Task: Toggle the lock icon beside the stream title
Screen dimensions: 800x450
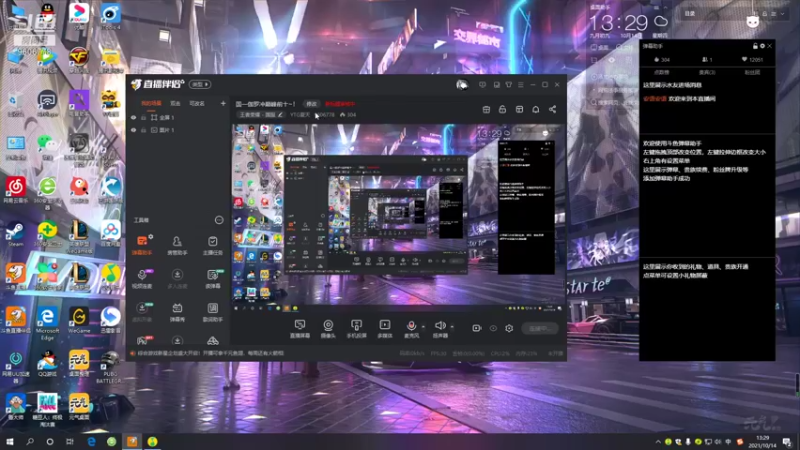Action: pos(503,109)
